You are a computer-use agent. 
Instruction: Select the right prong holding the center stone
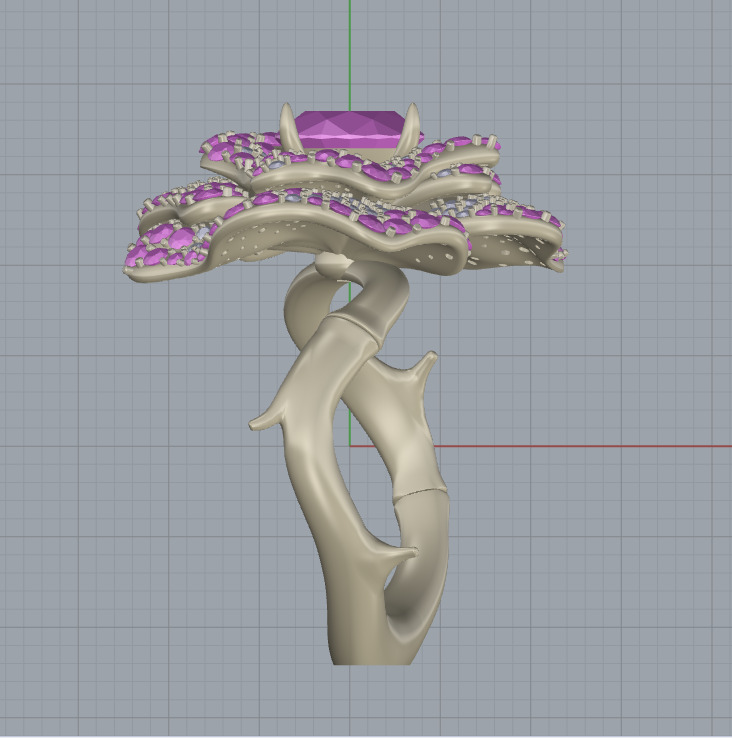(x=409, y=128)
